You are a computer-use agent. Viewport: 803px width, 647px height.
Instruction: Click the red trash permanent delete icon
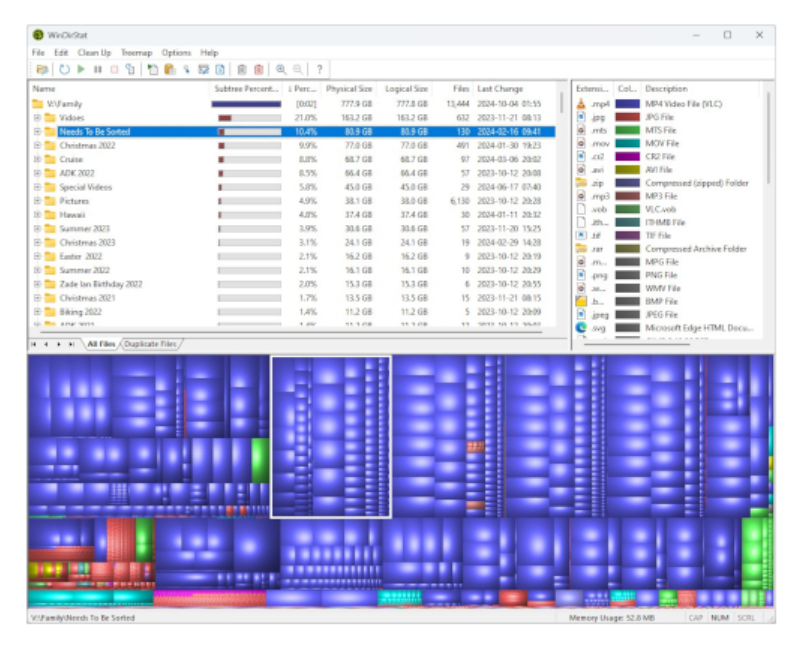tap(259, 69)
